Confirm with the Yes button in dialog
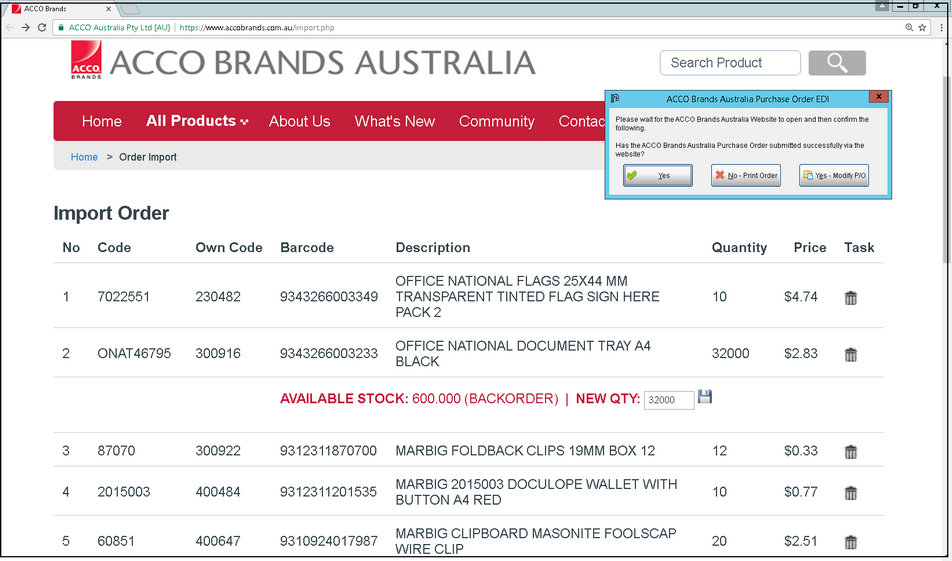 658,176
